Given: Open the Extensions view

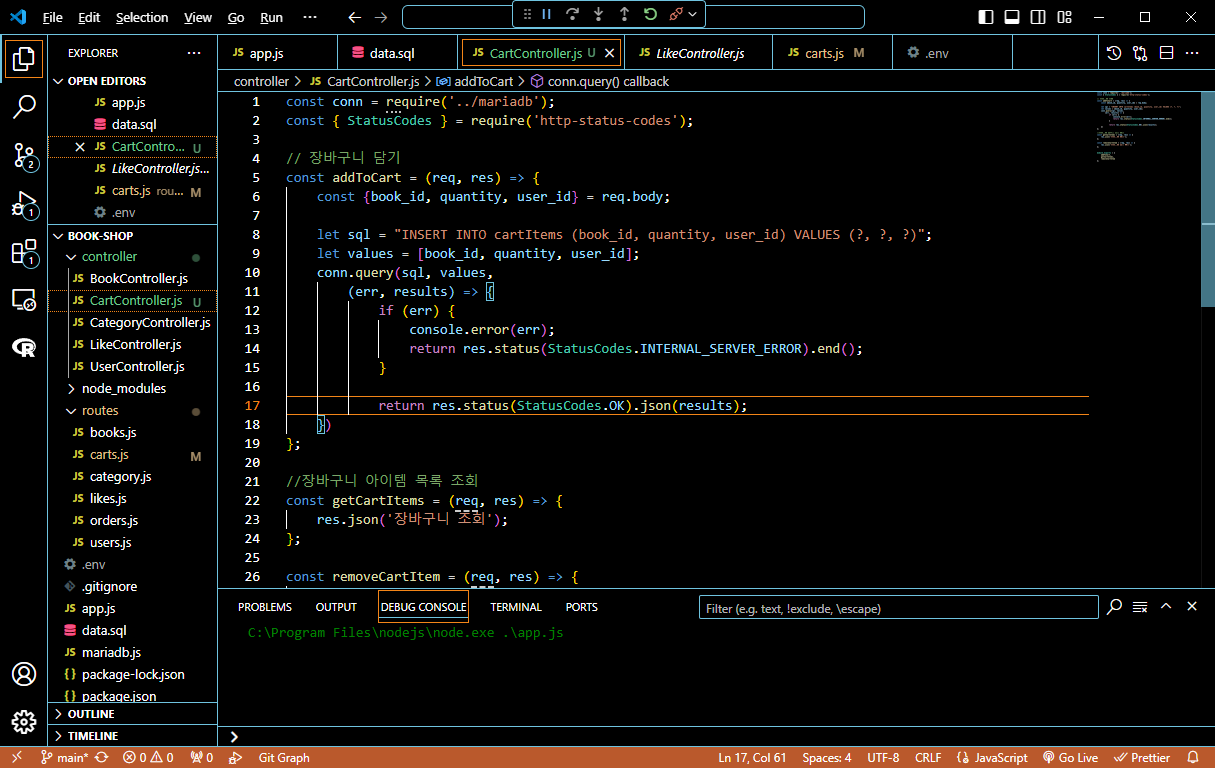Looking at the screenshot, I should click(24, 252).
